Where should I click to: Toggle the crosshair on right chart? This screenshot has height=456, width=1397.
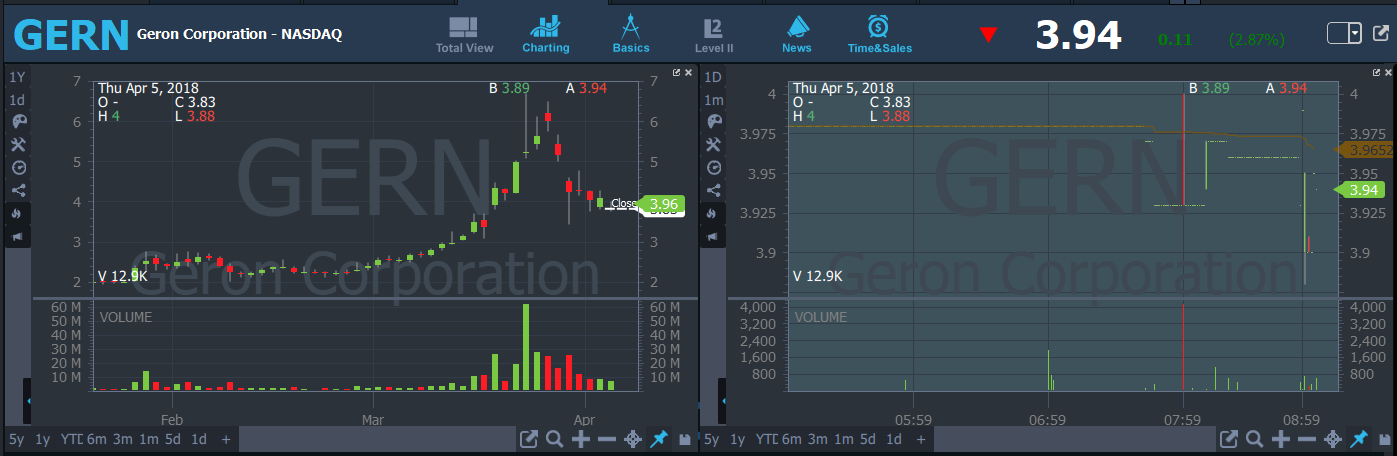[1332, 439]
